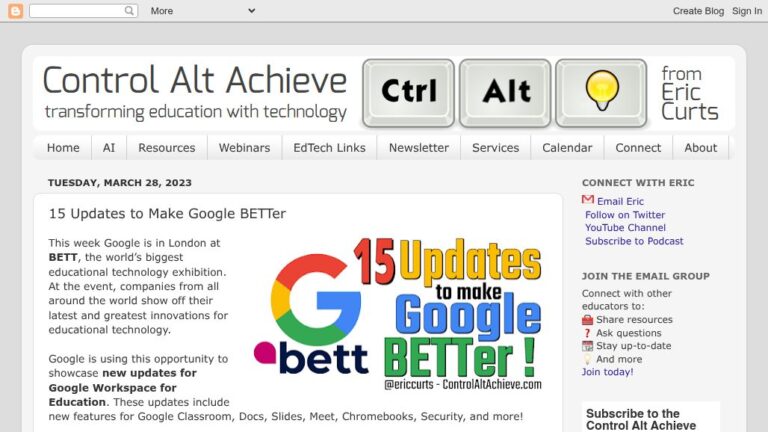This screenshot has height=432, width=768.
Task: Click the 15 Updates Google BETTer post image
Action: (398, 314)
